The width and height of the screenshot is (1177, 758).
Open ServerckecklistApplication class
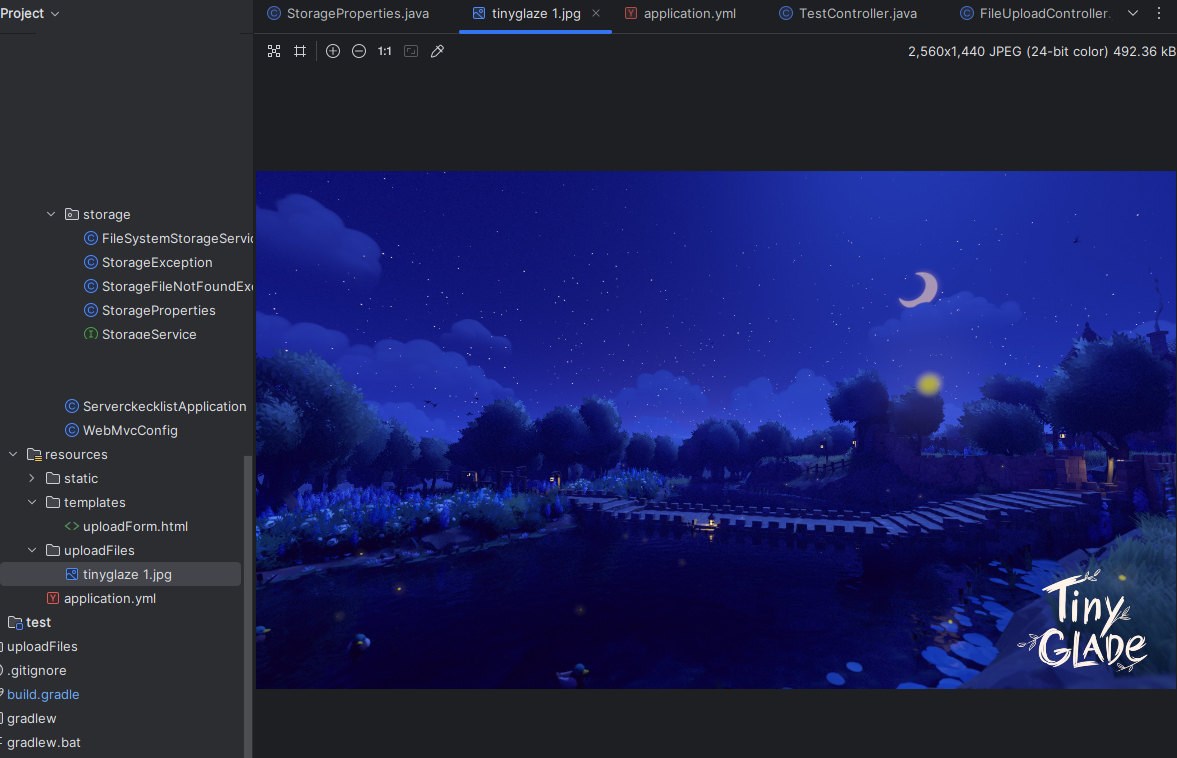click(164, 407)
